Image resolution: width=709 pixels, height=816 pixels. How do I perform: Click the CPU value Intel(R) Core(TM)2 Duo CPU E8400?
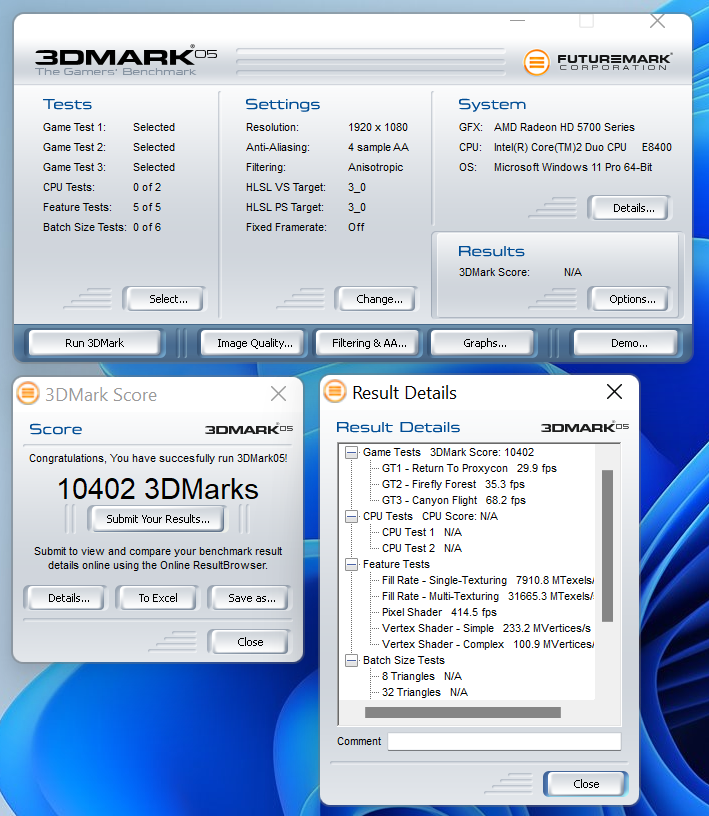tap(583, 147)
